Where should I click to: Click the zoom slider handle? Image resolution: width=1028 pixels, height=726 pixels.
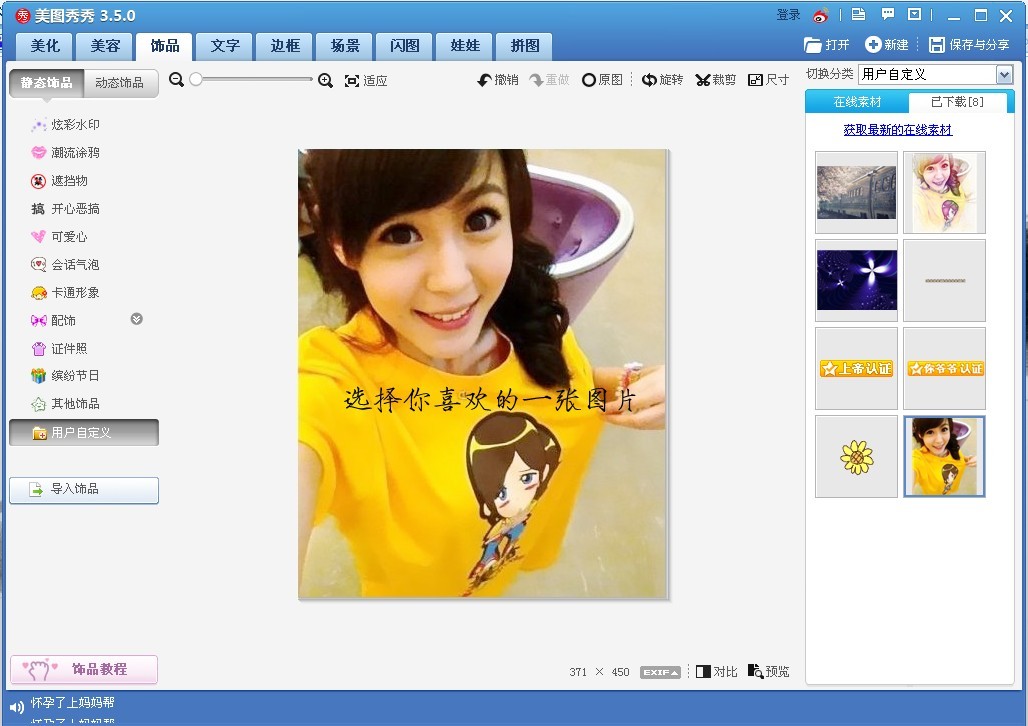[x=196, y=79]
